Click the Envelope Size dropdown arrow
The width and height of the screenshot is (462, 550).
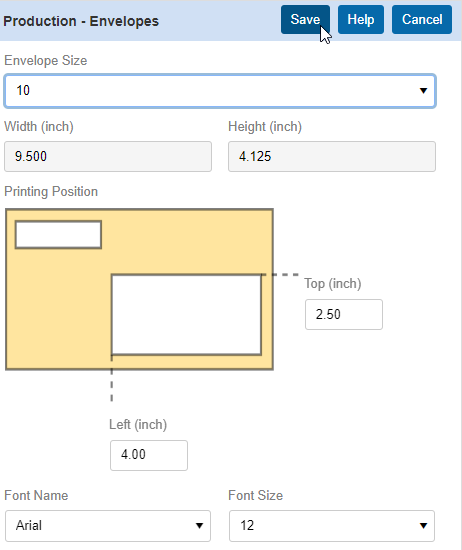(423, 91)
